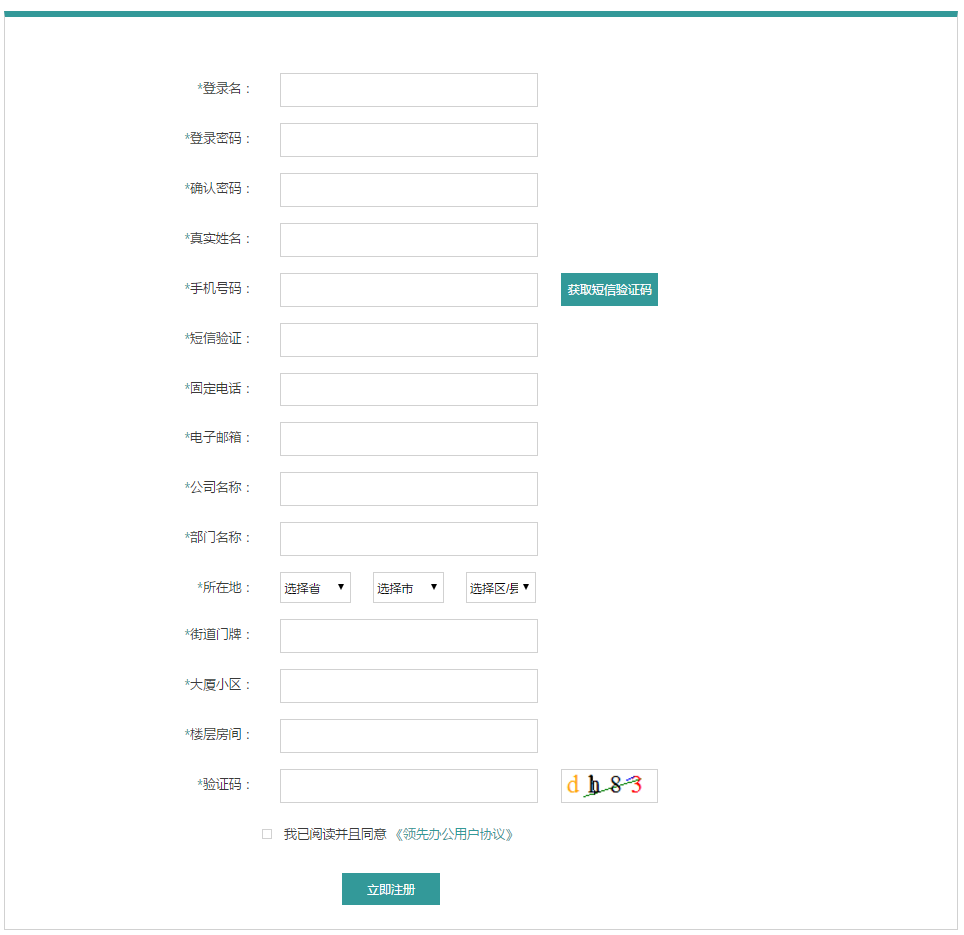
Task: Focus the 大厦小区 text box
Action: click(x=408, y=686)
